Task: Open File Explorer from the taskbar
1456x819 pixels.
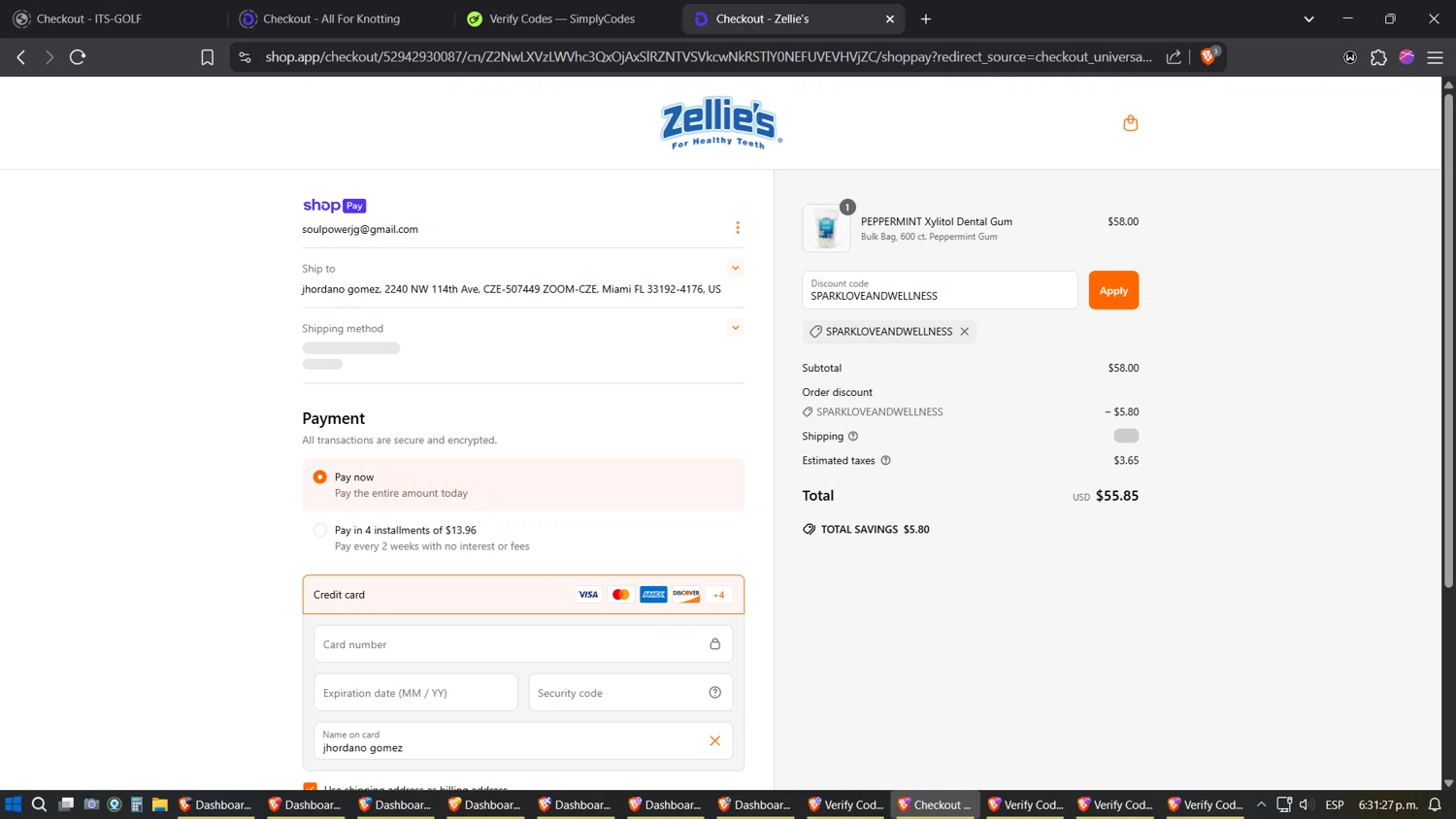Action: pos(160,804)
